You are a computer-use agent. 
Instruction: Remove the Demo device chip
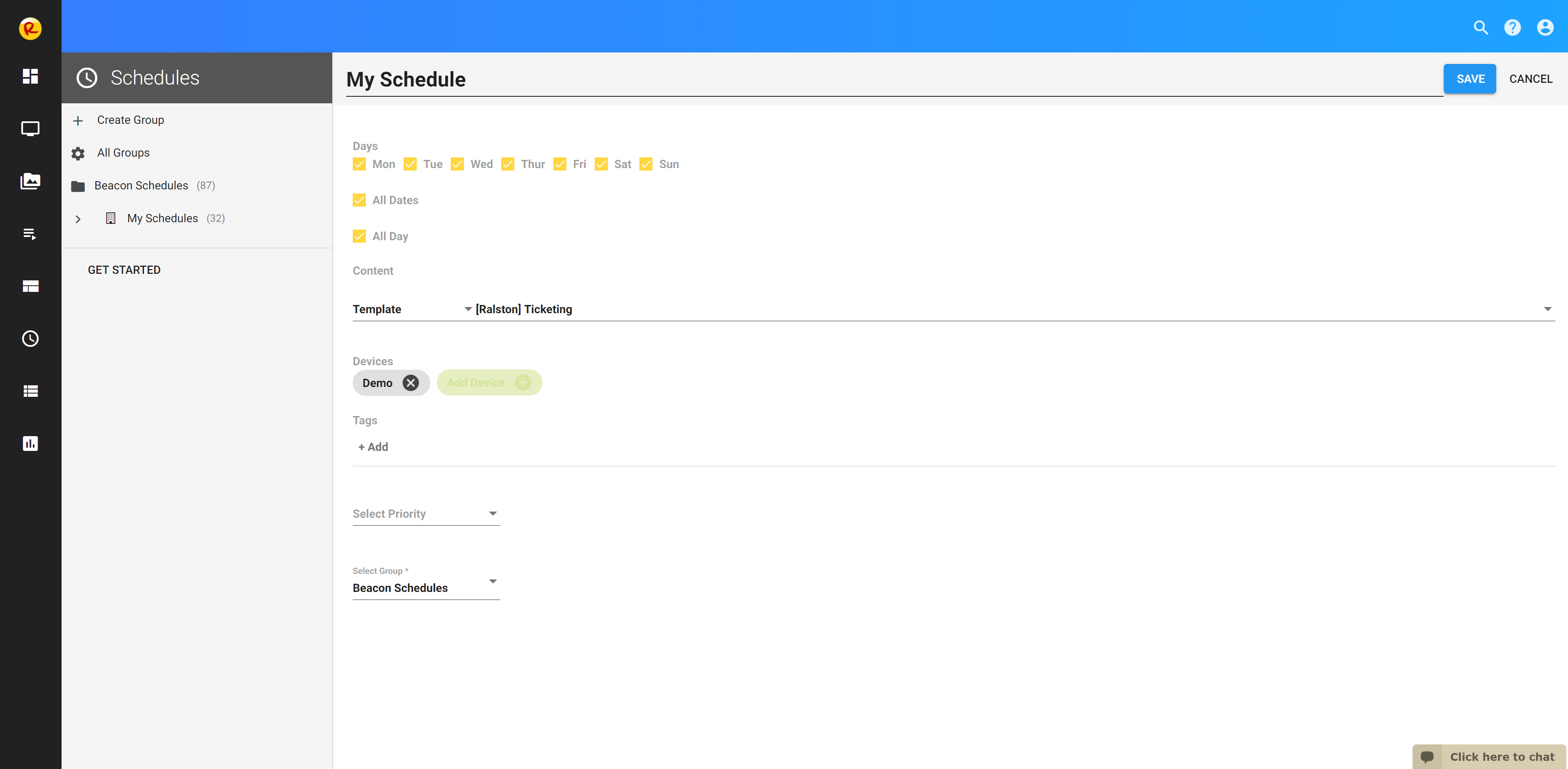coord(411,383)
